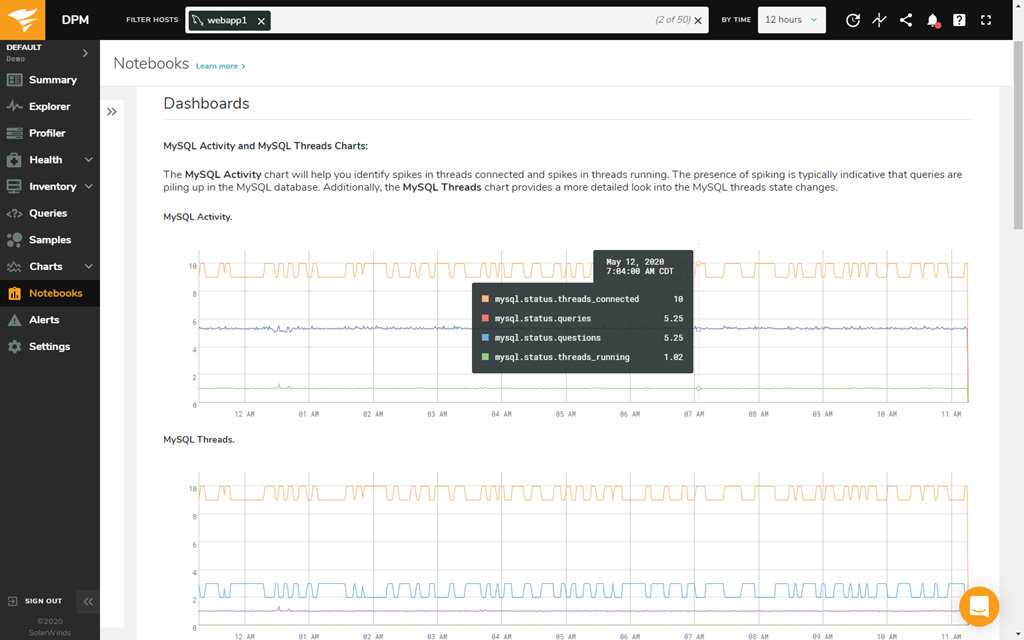
Task: Expand the Inventory menu section
Action: (88, 187)
